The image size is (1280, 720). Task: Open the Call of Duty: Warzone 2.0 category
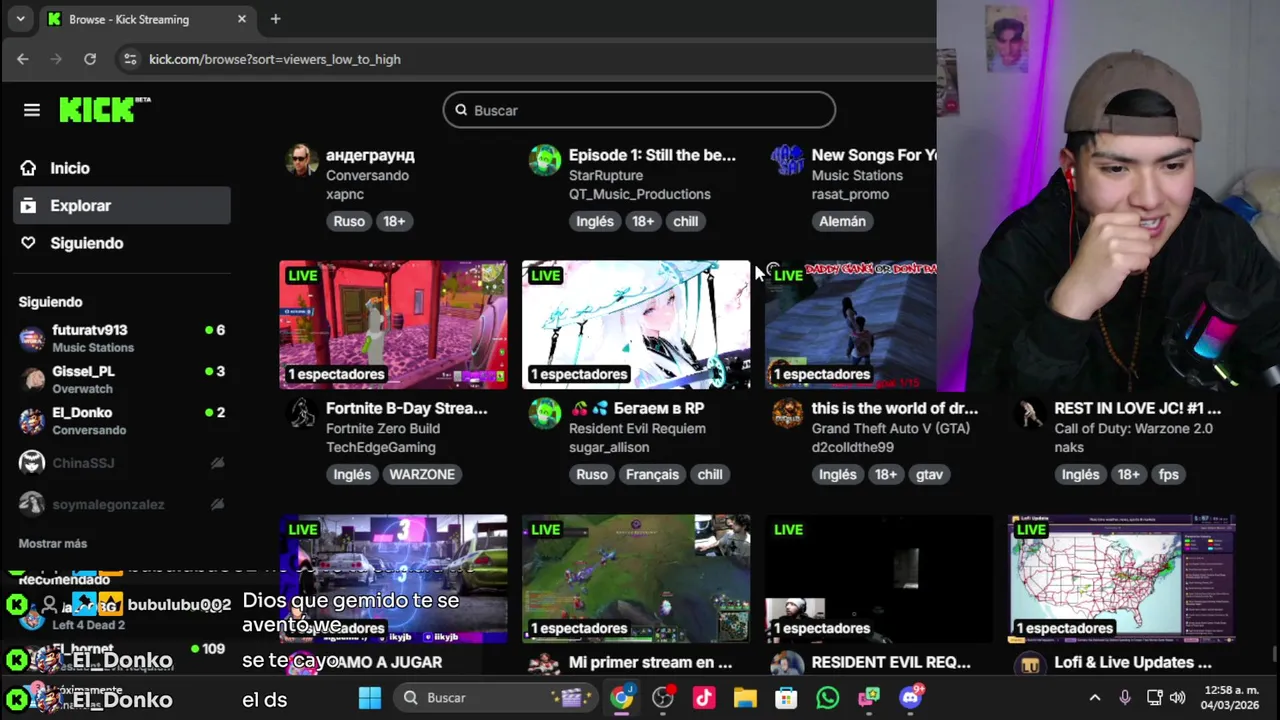(x=1134, y=428)
